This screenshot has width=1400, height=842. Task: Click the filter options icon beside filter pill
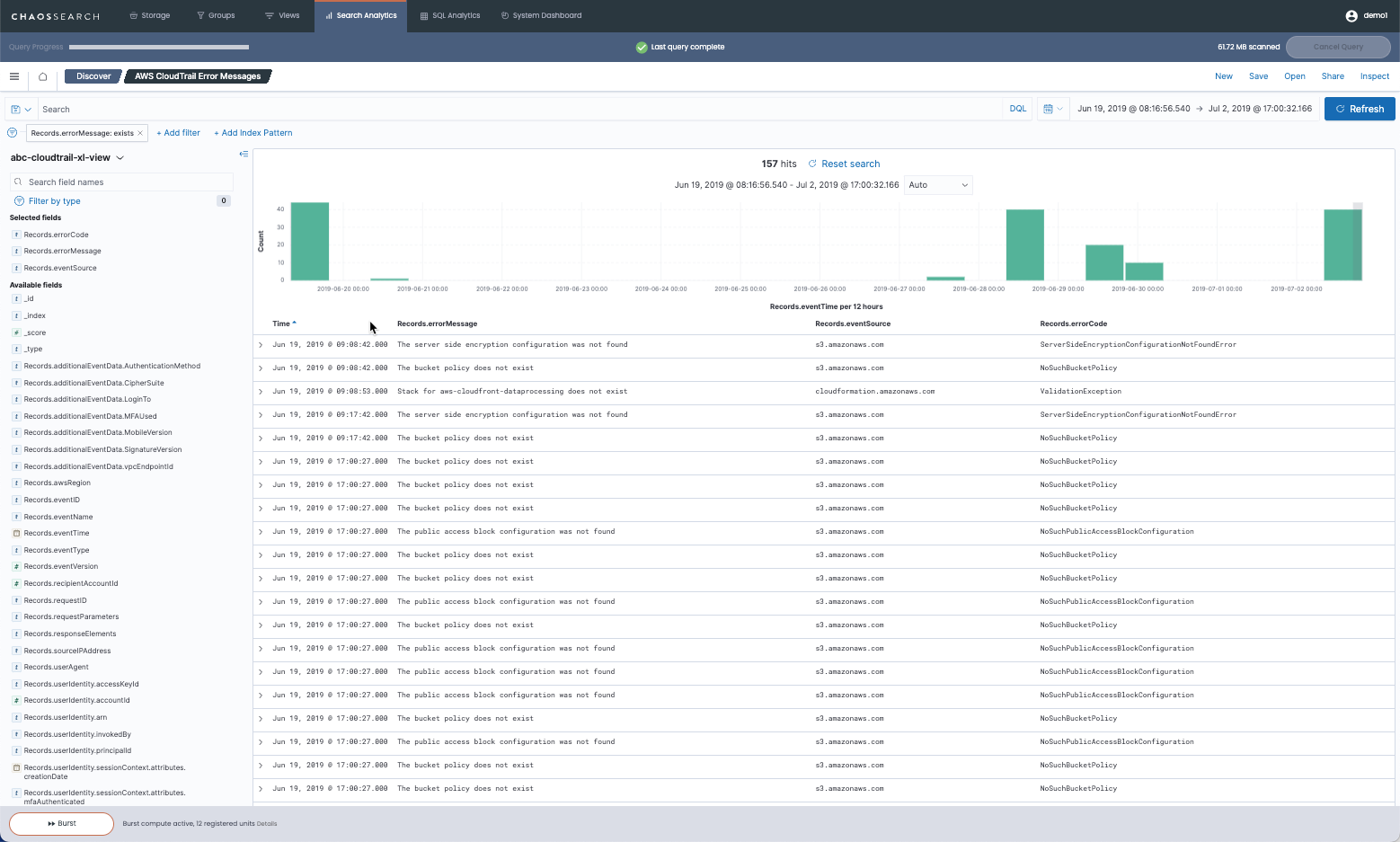pos(13,133)
